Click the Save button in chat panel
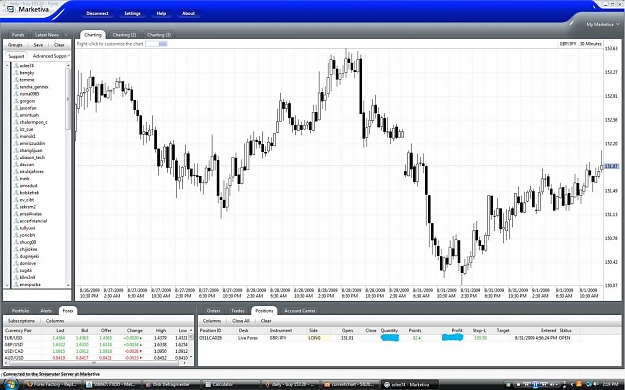This screenshot has width=625, height=390. click(38, 45)
